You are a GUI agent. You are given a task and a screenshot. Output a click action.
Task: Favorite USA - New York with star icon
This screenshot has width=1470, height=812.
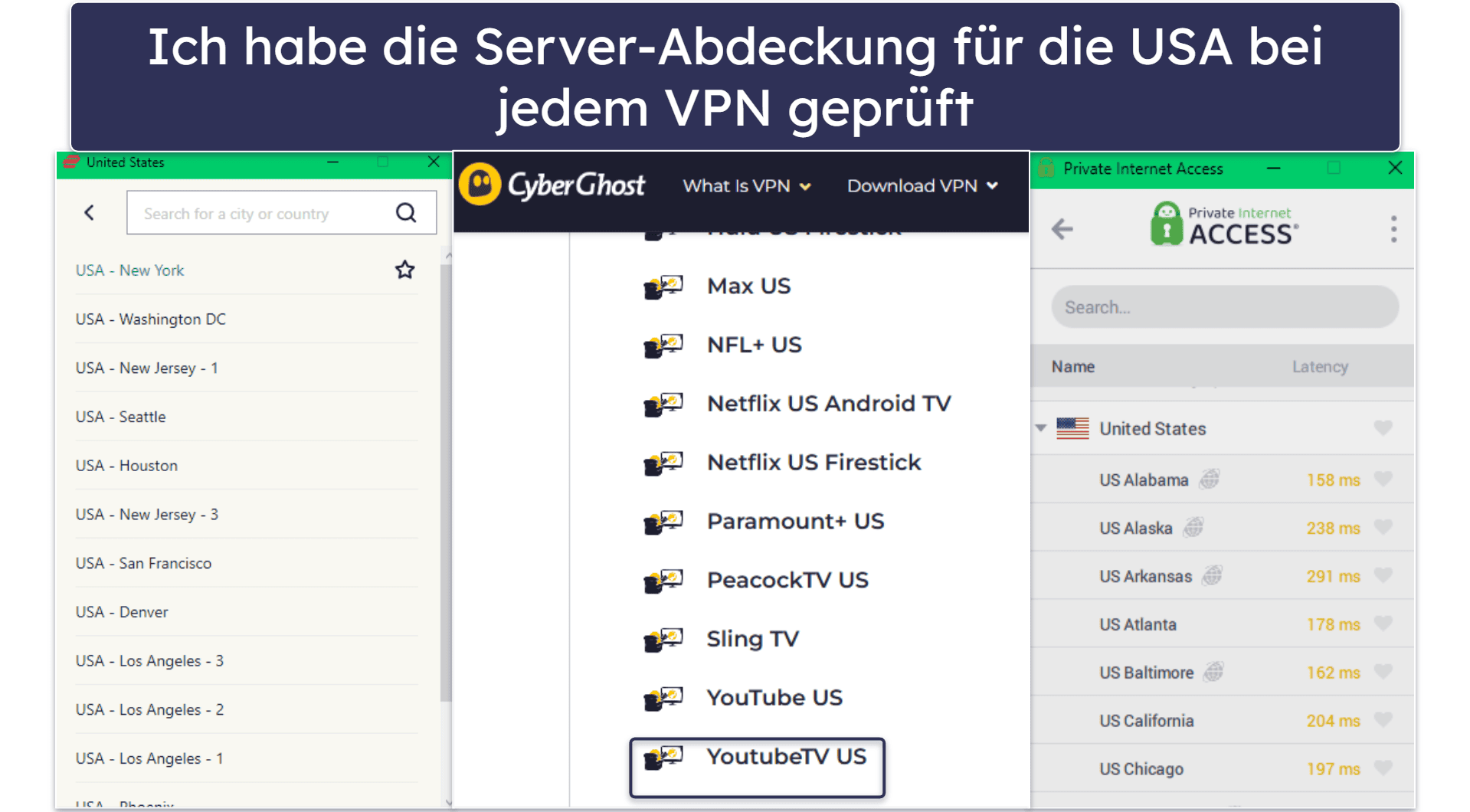coord(404,270)
